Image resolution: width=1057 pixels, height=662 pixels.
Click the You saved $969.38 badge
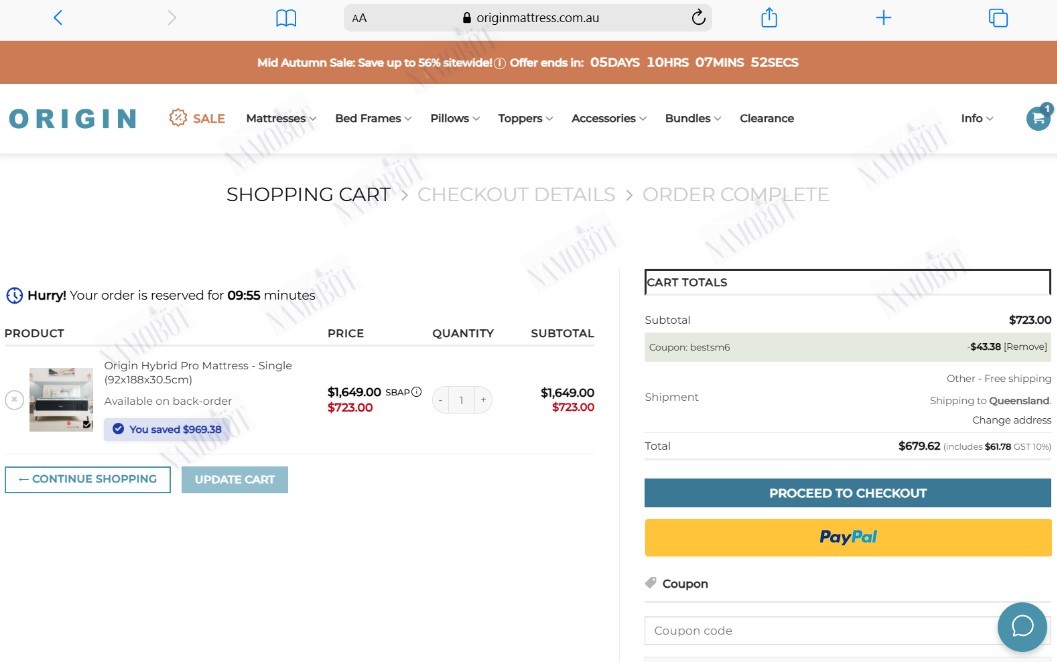coord(167,429)
